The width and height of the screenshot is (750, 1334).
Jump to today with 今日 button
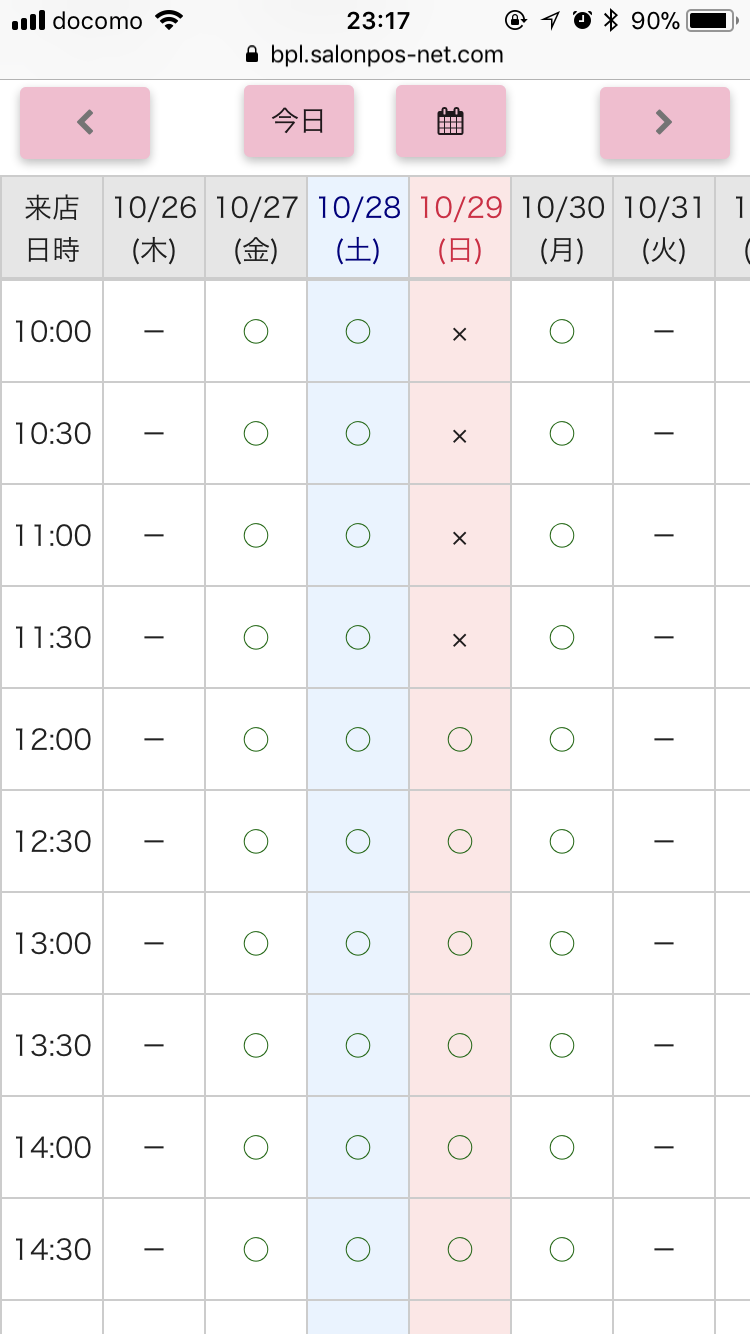(x=298, y=121)
